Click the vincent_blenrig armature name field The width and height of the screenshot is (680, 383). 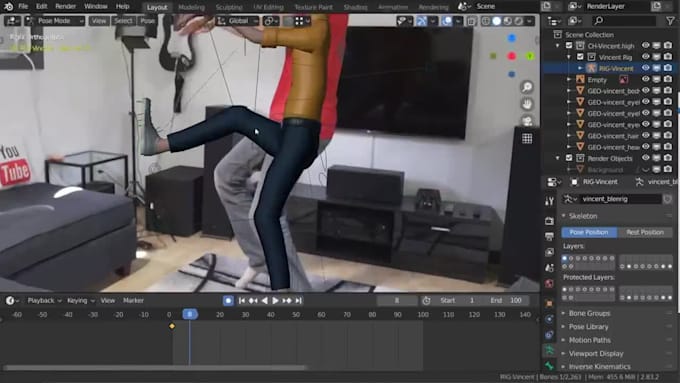point(621,199)
